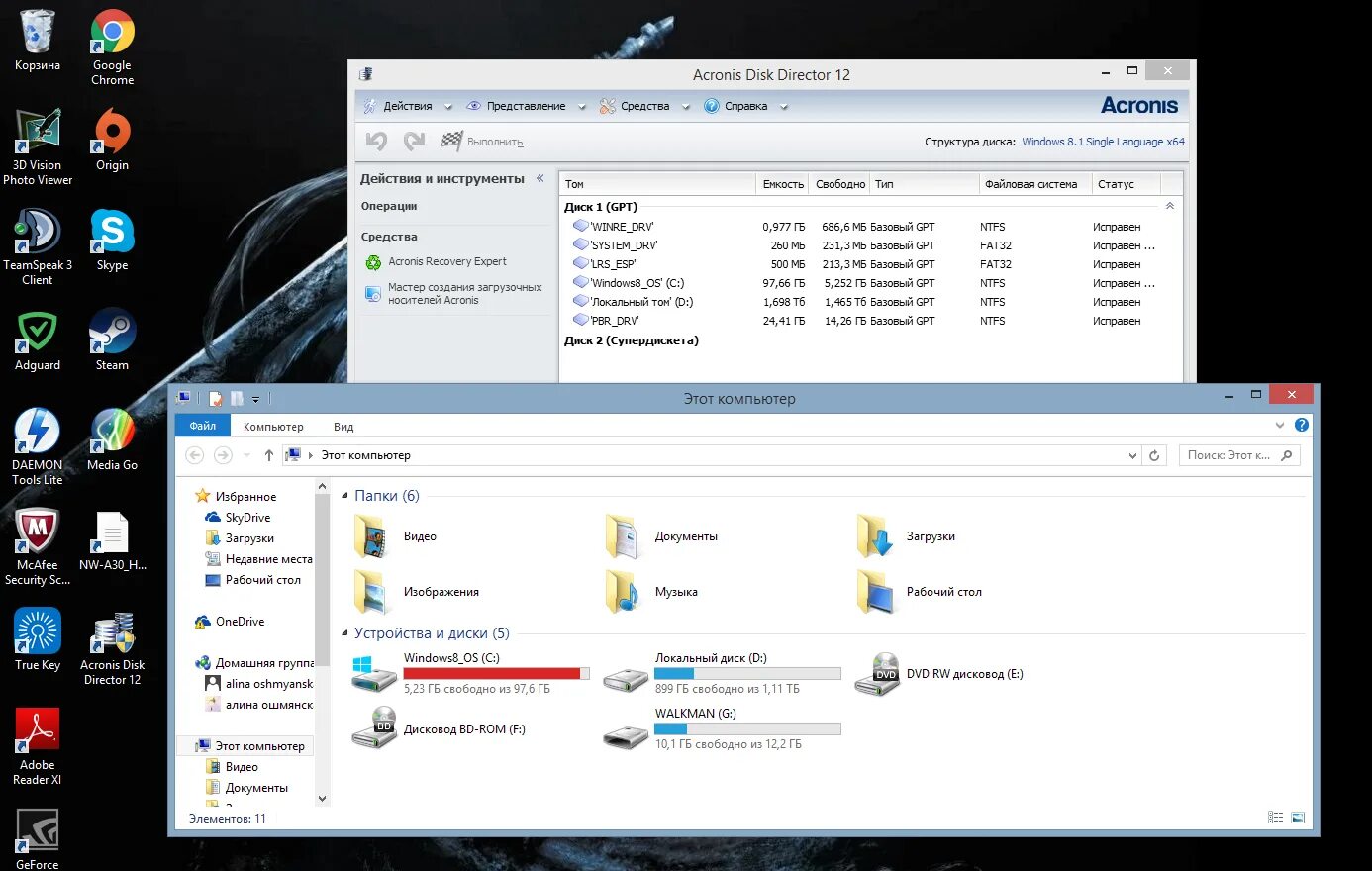1372x871 pixels.
Task: Open Explorer help question mark icon
Action: tap(1302, 425)
